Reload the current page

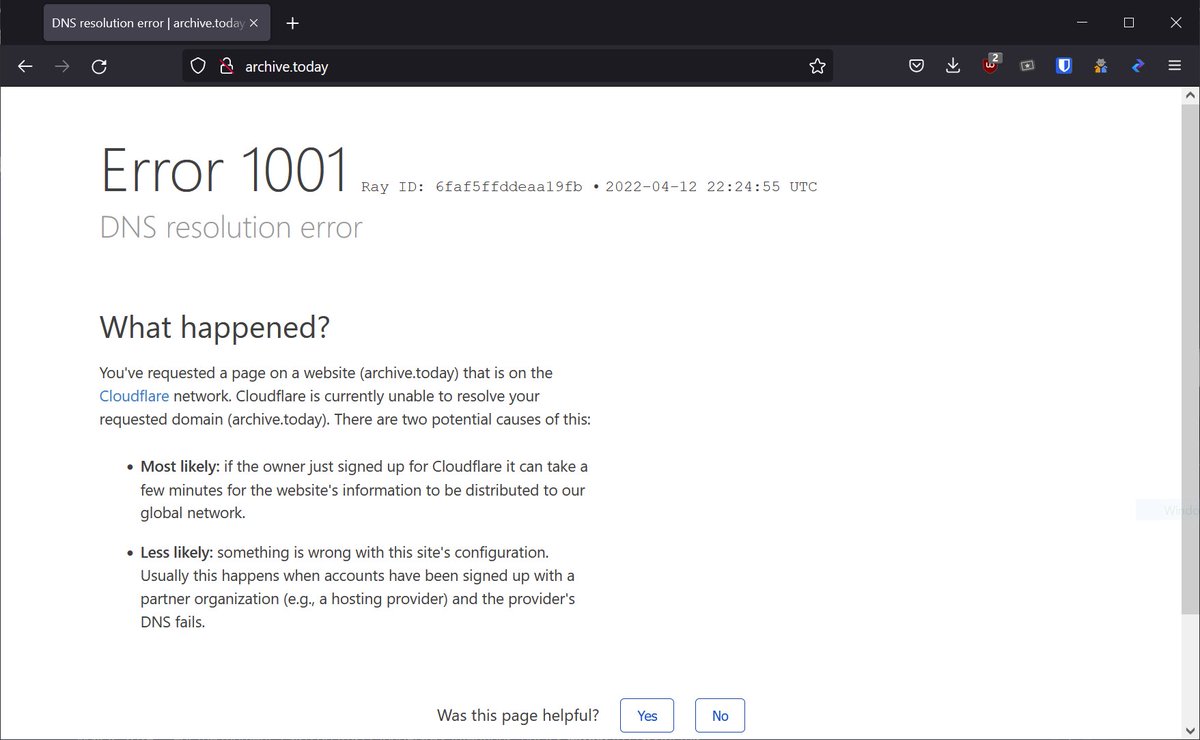pos(99,66)
